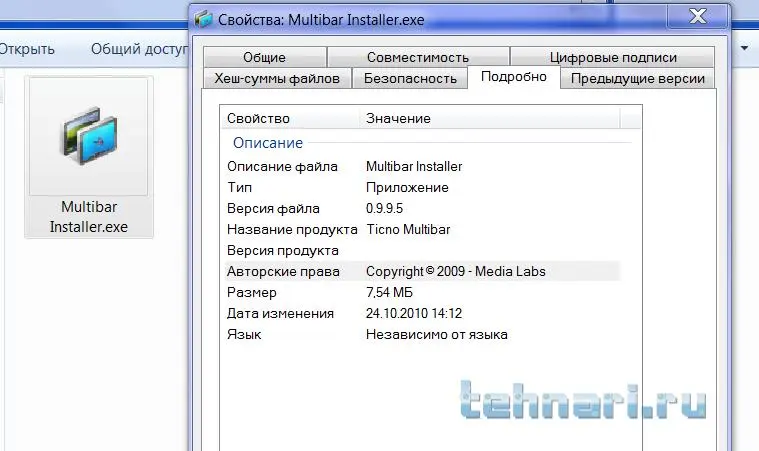This screenshot has height=451, width=759.
Task: Click the Multibar Installer.exe file name label
Action: 89,217
